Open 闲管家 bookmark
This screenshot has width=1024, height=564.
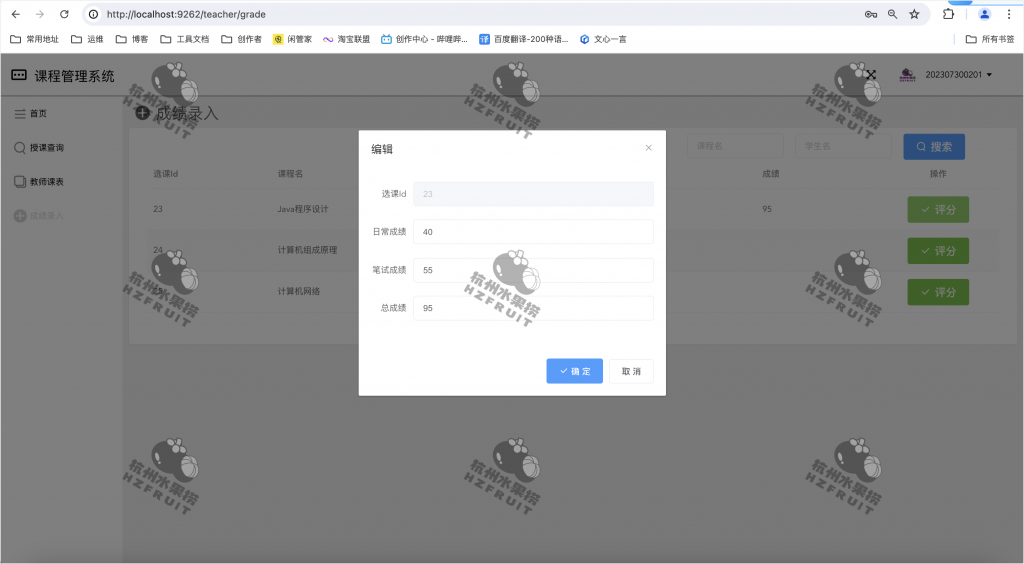coord(292,39)
